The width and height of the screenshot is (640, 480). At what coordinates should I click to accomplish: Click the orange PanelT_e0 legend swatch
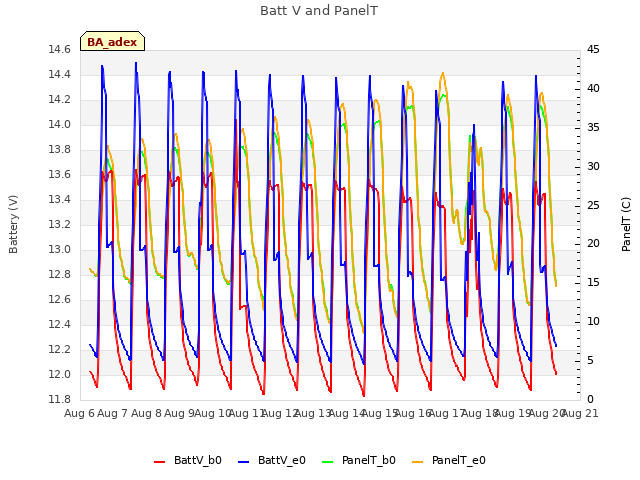(x=418, y=462)
